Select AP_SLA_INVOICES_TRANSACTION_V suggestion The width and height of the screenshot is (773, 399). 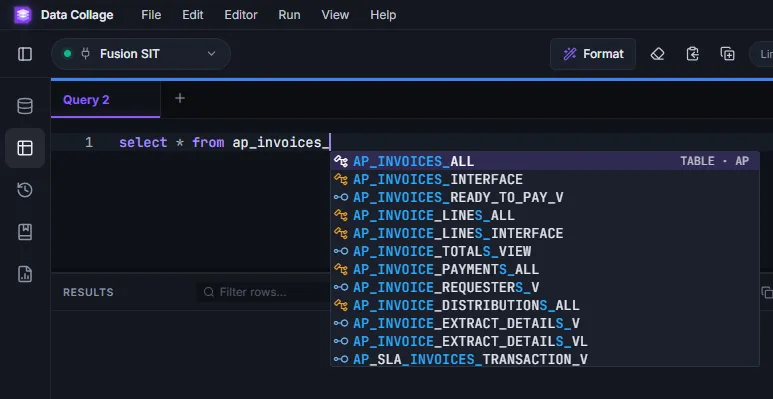pyautogui.click(x=545, y=359)
